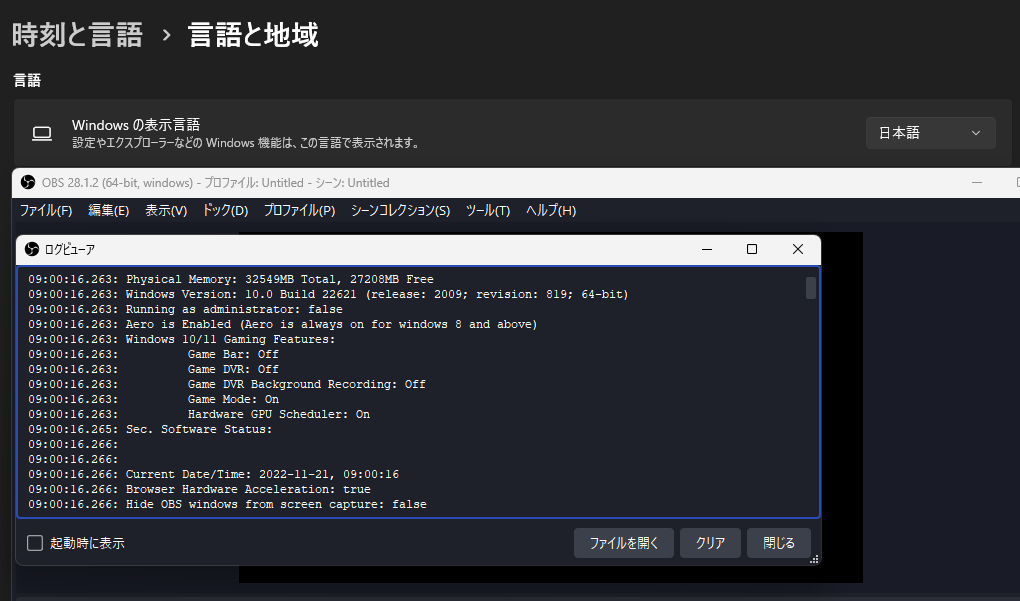The image size is (1020, 601).
Task: Click the Game Mode: On log line
Action: coord(154,399)
